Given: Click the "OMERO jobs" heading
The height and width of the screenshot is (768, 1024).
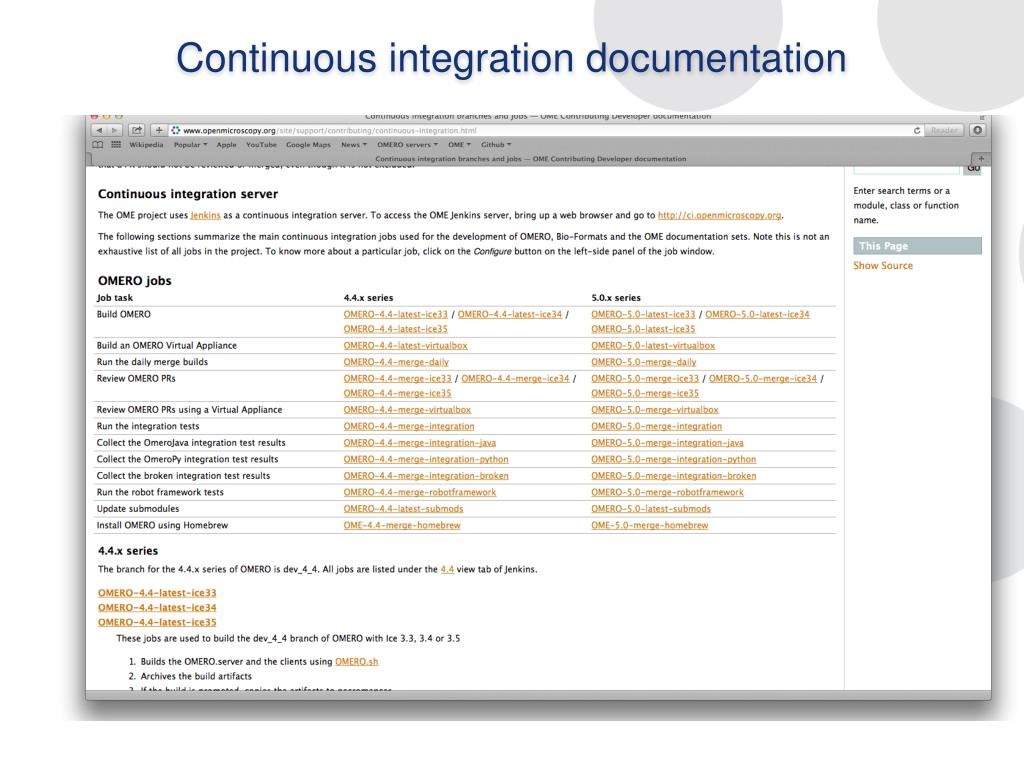Looking at the screenshot, I should click(135, 281).
